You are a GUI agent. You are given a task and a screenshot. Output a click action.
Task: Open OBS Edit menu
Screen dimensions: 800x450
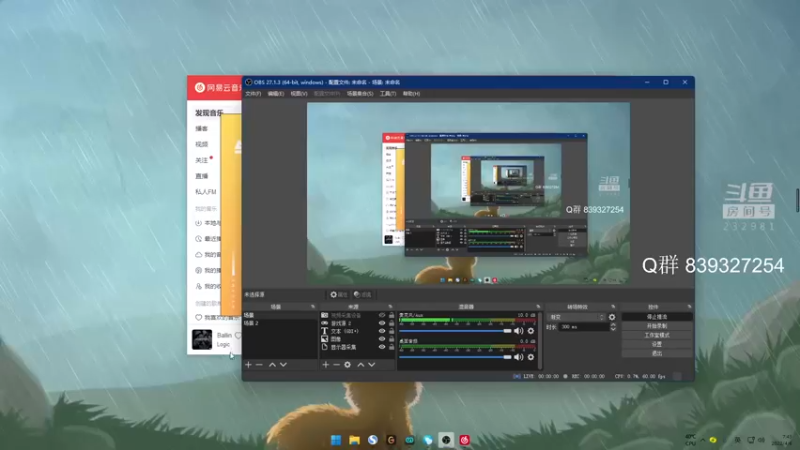pos(276,94)
